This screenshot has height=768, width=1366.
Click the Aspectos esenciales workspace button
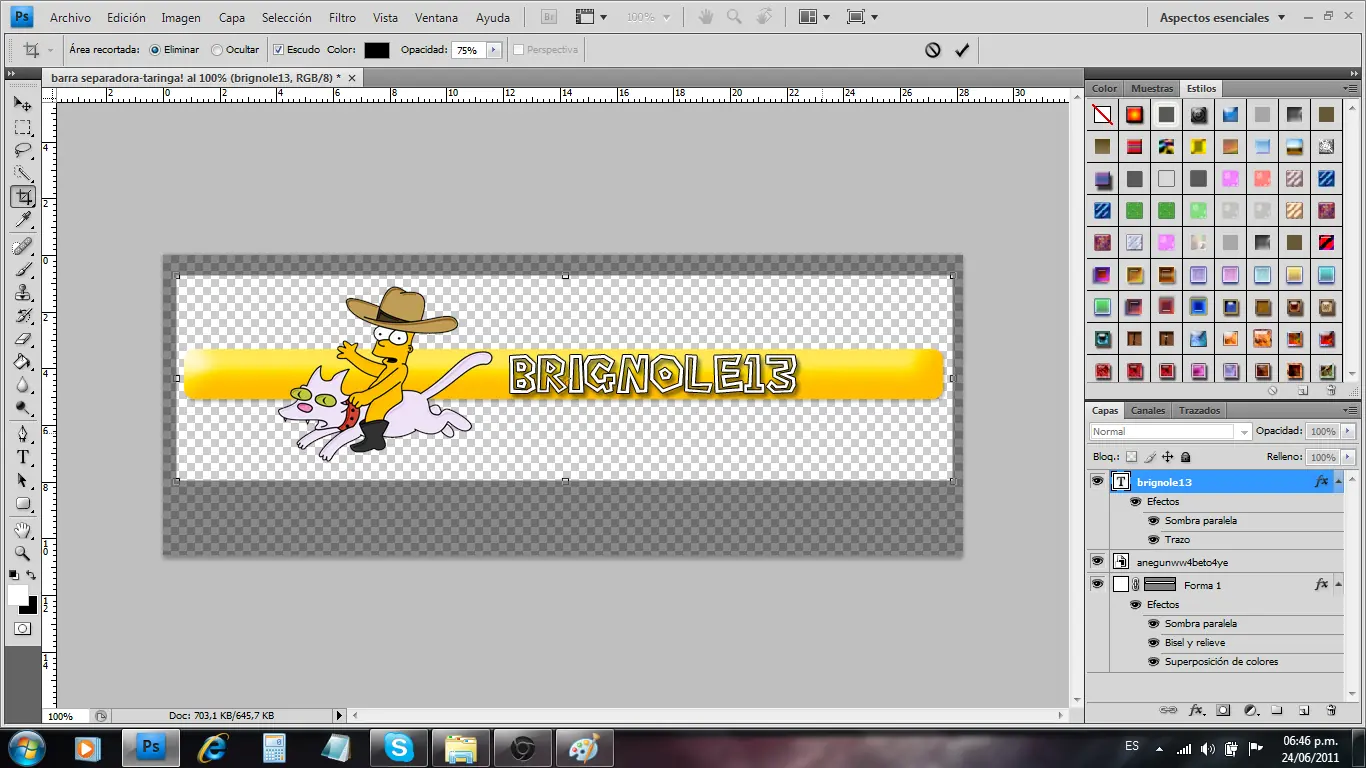1222,17
